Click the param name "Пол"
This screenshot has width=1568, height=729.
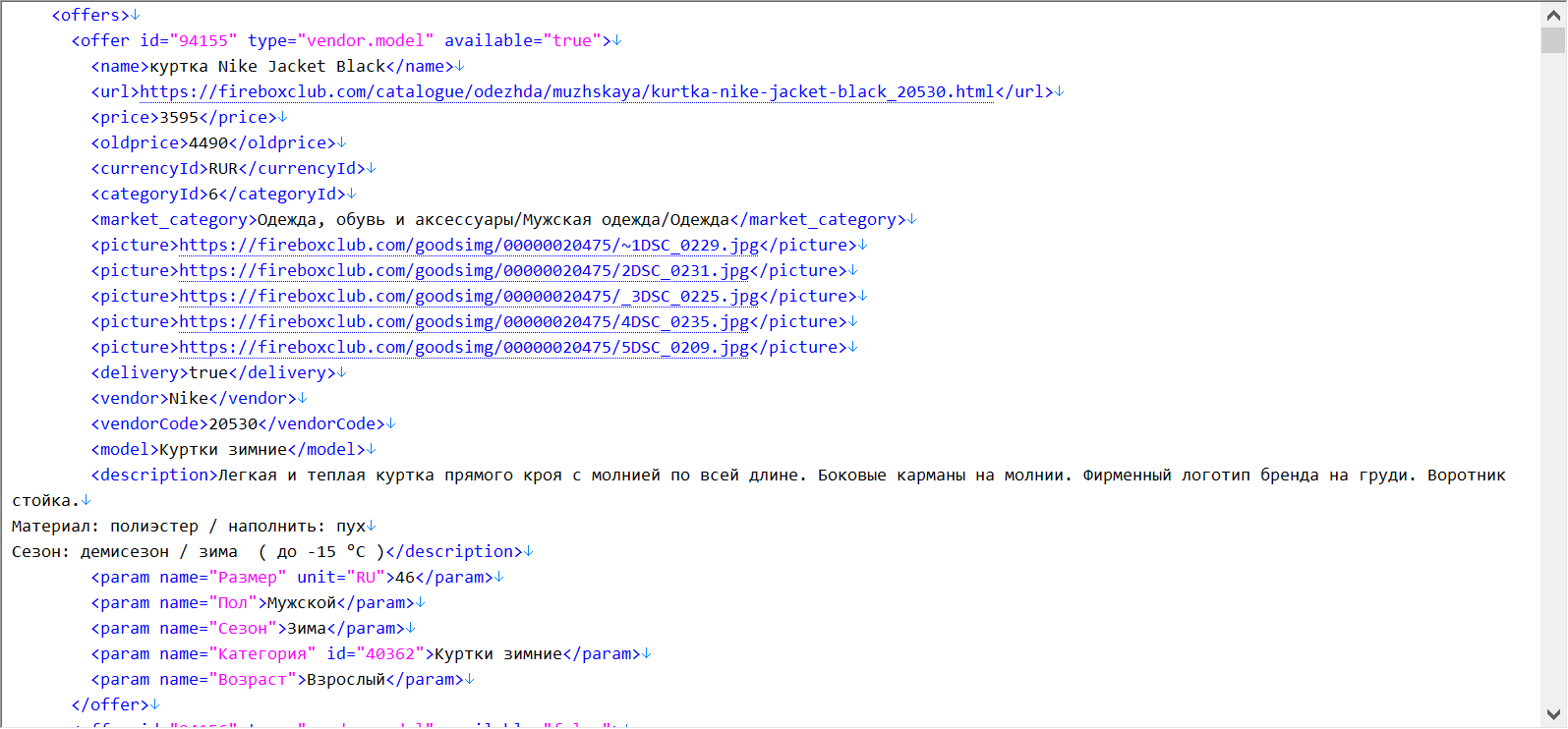(233, 602)
